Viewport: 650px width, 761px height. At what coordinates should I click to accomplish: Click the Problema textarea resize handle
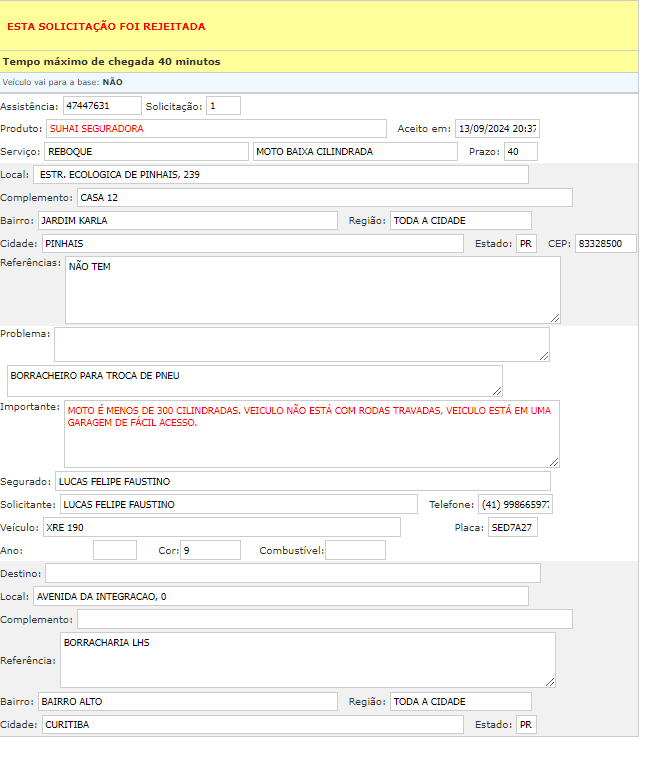click(x=544, y=356)
